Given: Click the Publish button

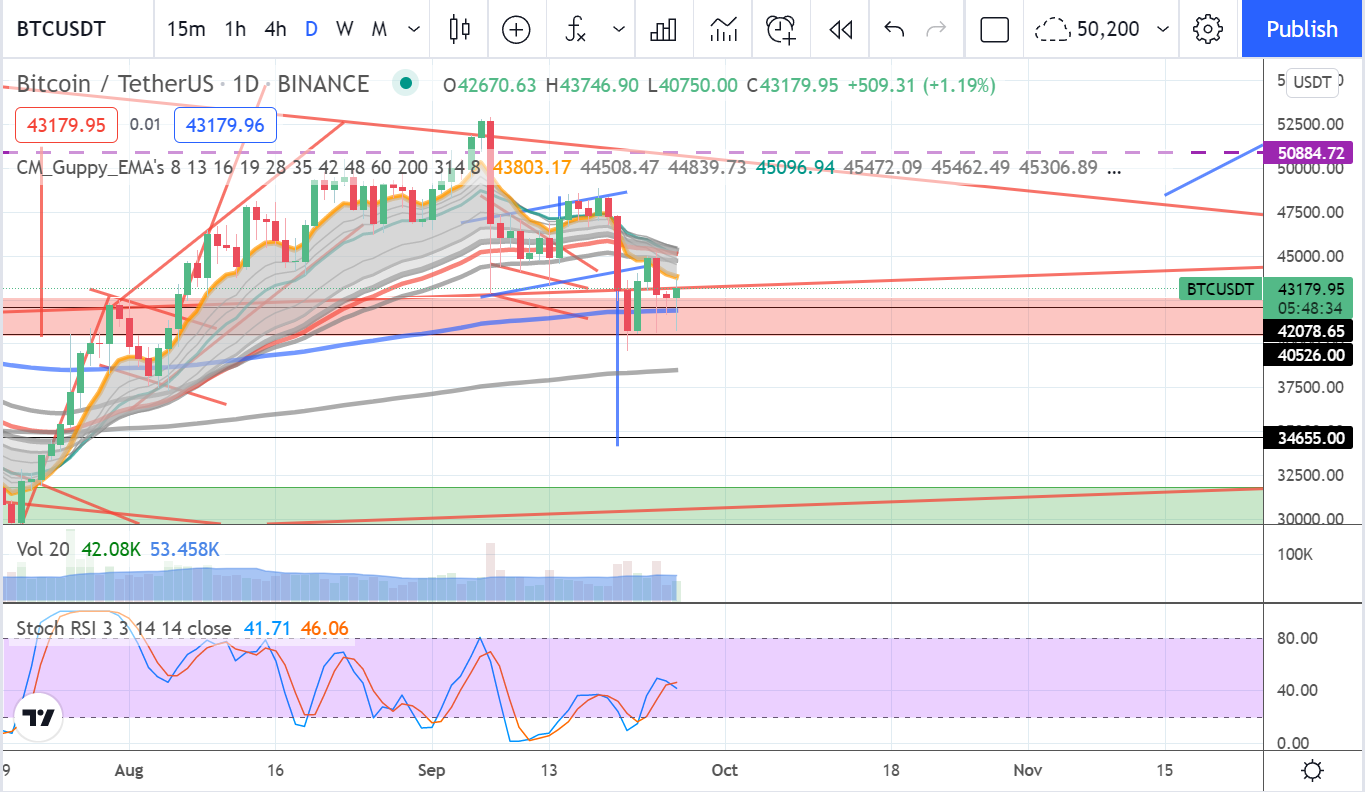Looking at the screenshot, I should click(x=1302, y=29).
